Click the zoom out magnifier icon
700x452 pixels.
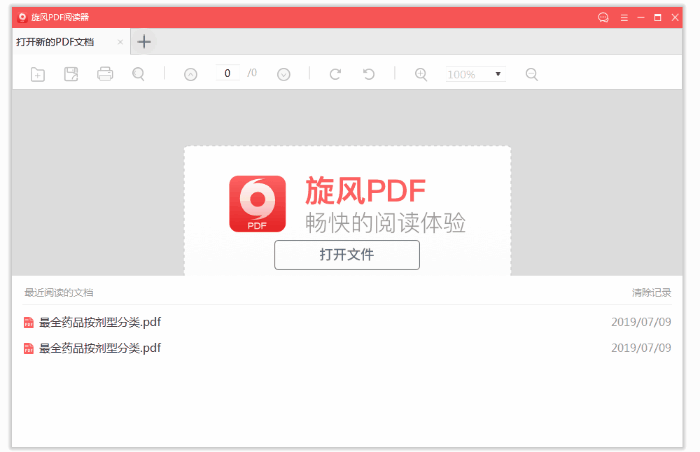click(531, 74)
